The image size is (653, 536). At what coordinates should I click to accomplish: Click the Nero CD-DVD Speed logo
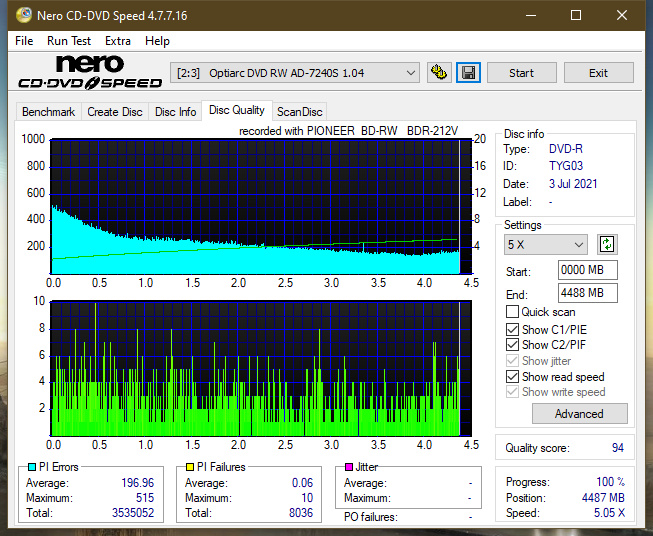pos(90,72)
